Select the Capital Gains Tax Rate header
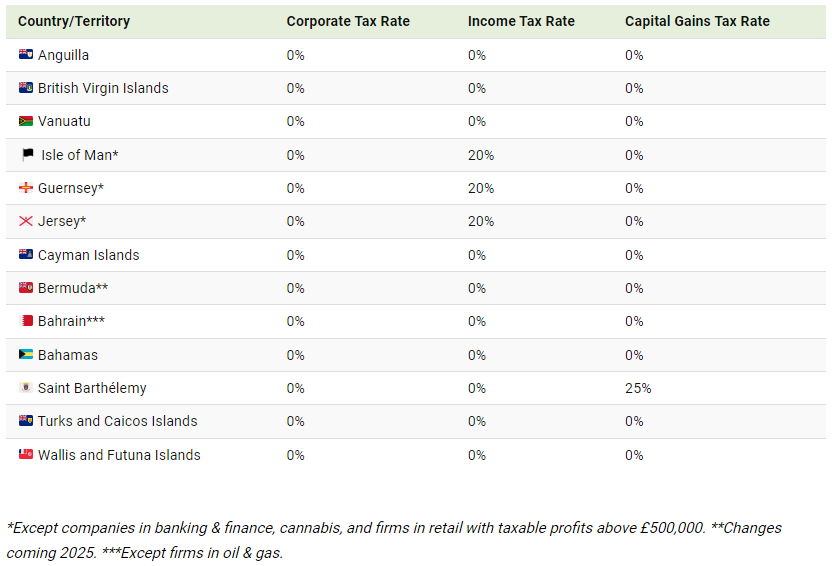The height and width of the screenshot is (566, 832). coord(697,21)
